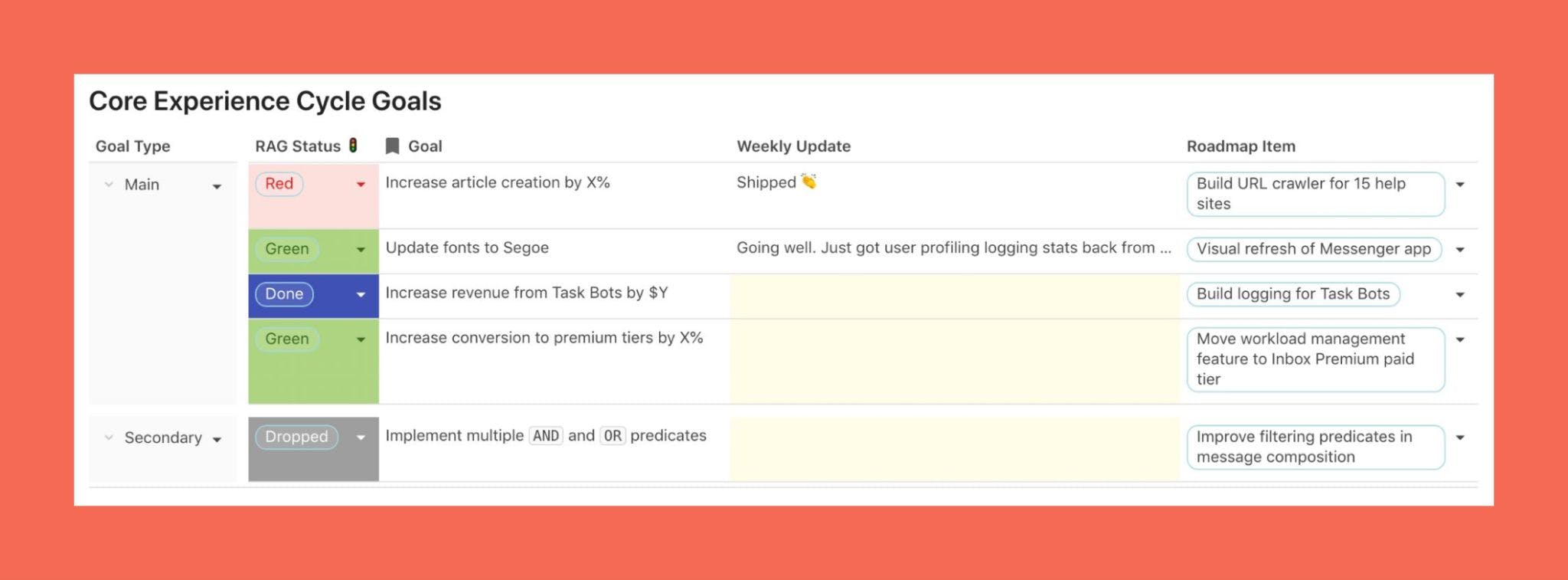Click the Build logging for Task Bots chip

point(1293,294)
